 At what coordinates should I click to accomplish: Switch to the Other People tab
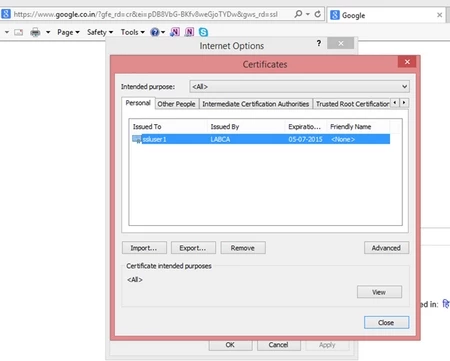tap(176, 104)
